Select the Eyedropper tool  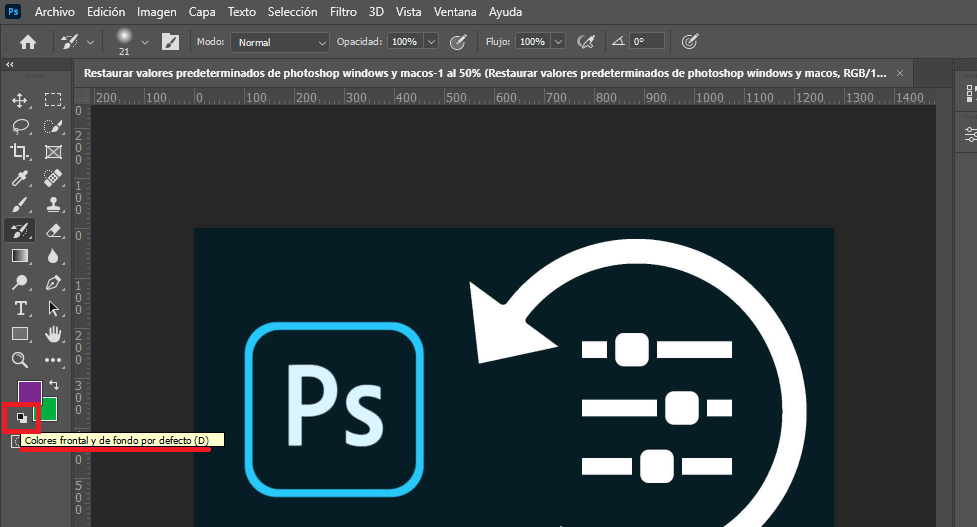(x=20, y=179)
